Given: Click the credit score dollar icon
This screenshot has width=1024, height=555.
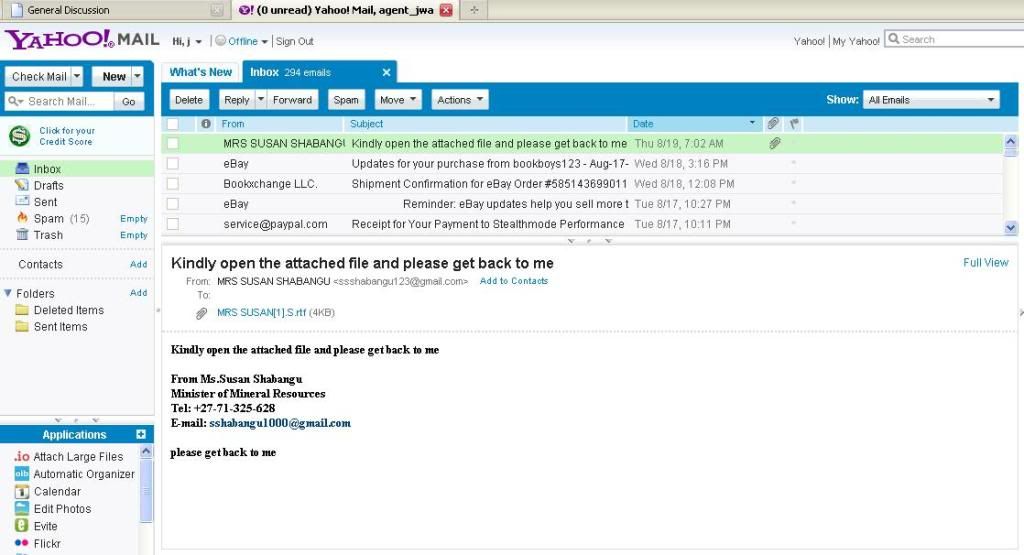Looking at the screenshot, I should (20, 136).
